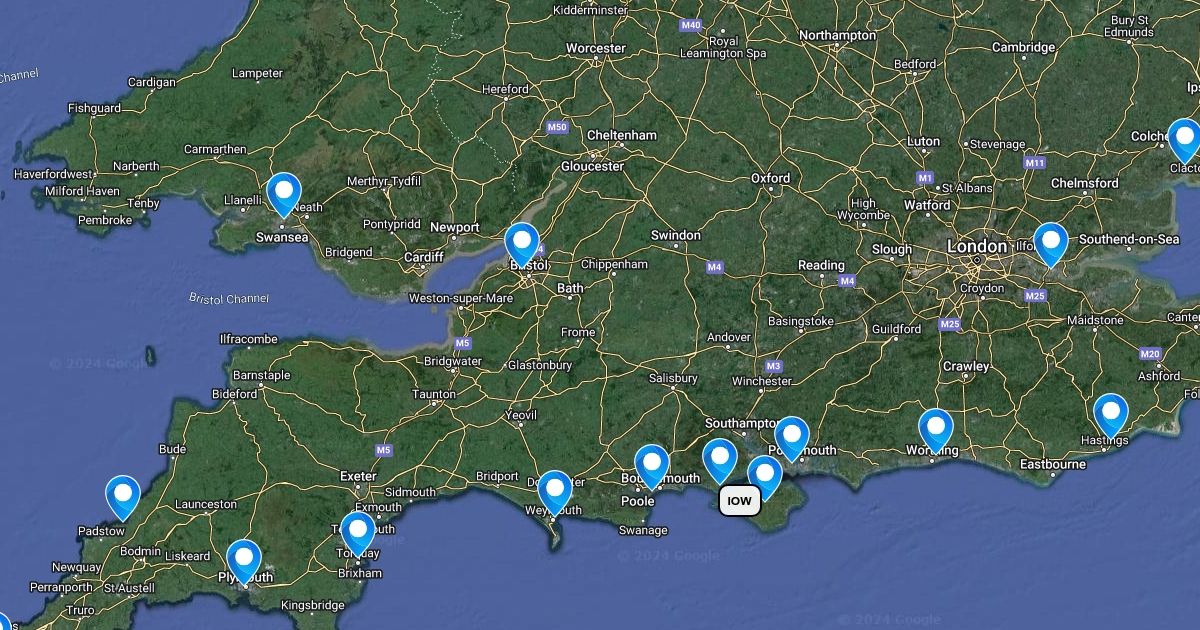
Task: Open the marker near Padstow
Action: tap(123, 496)
